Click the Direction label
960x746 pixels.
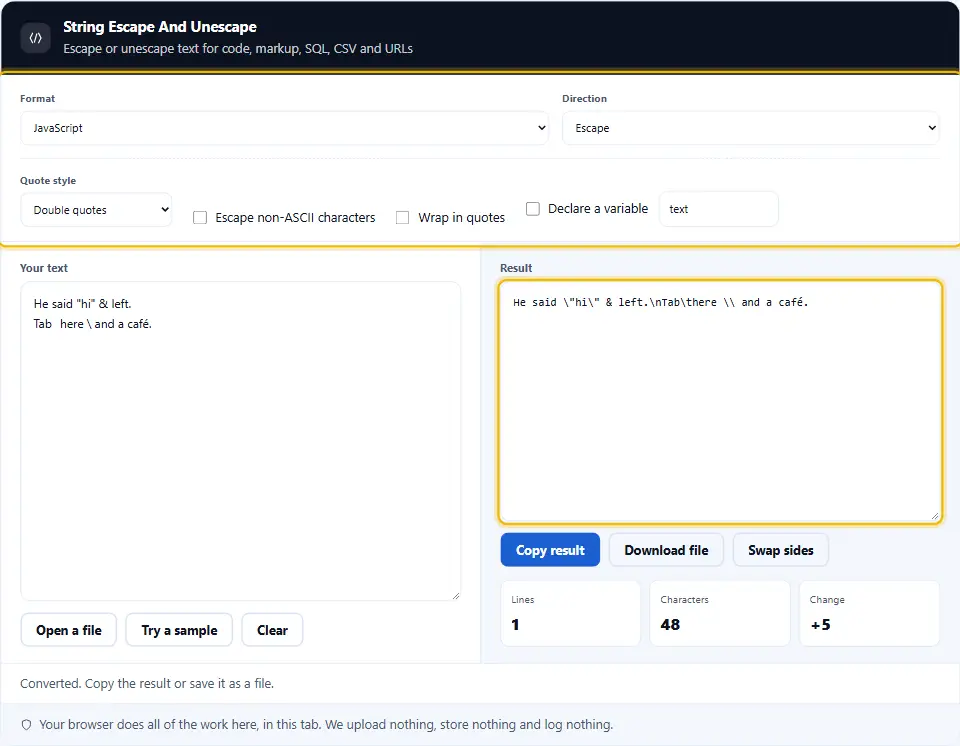tap(584, 99)
